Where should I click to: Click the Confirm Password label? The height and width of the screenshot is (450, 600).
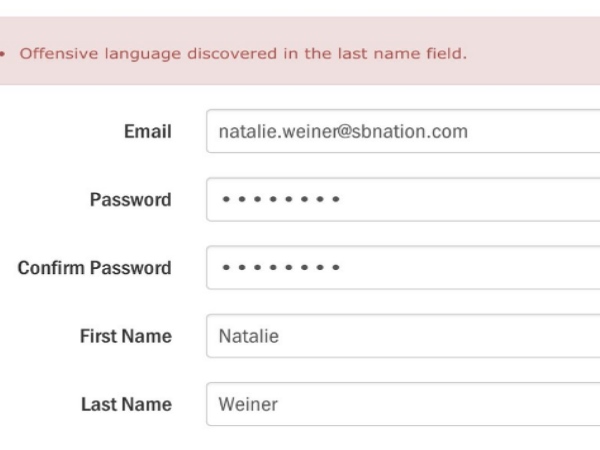pos(94,268)
